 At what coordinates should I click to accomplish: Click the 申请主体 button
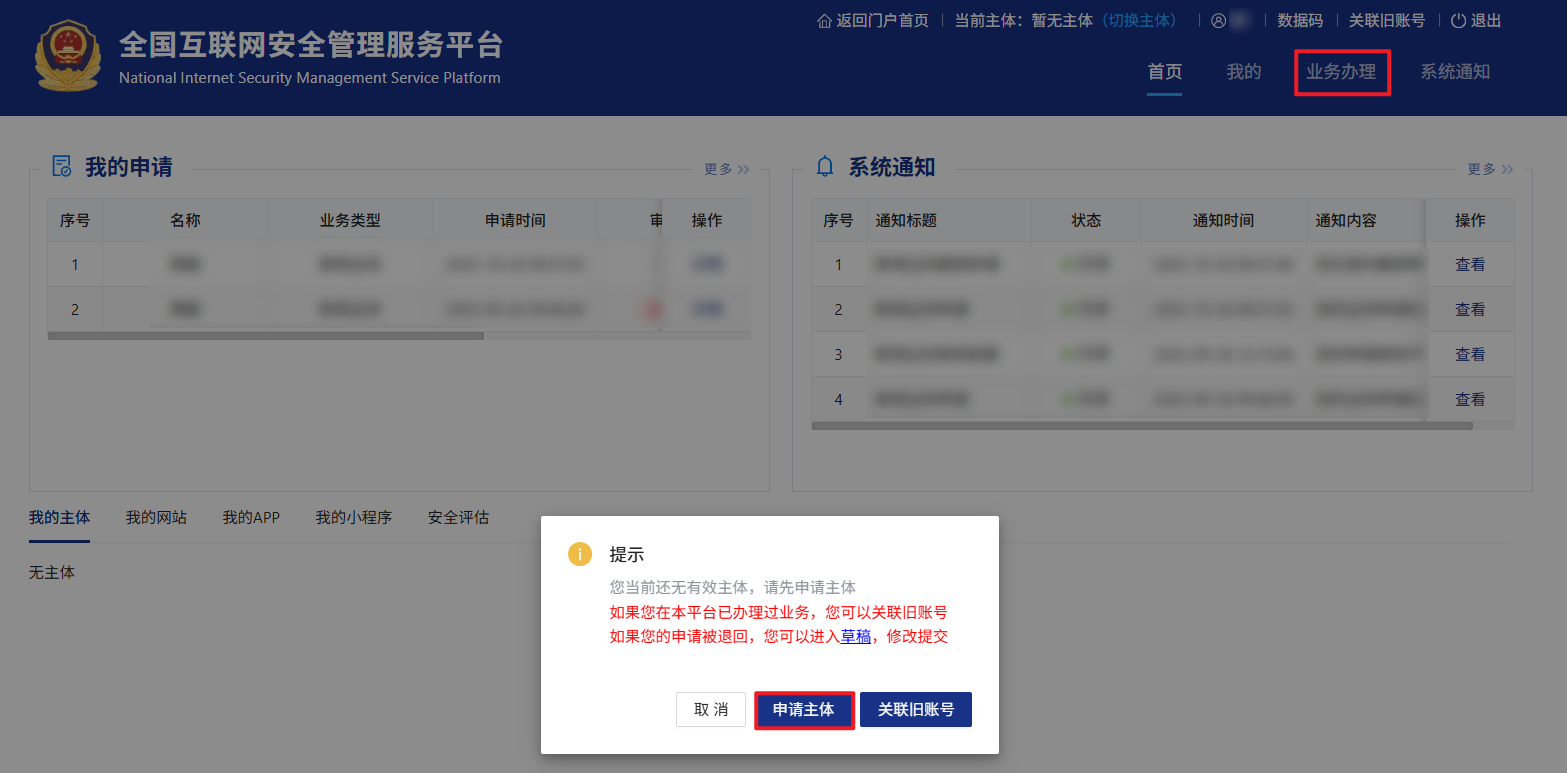[804, 710]
